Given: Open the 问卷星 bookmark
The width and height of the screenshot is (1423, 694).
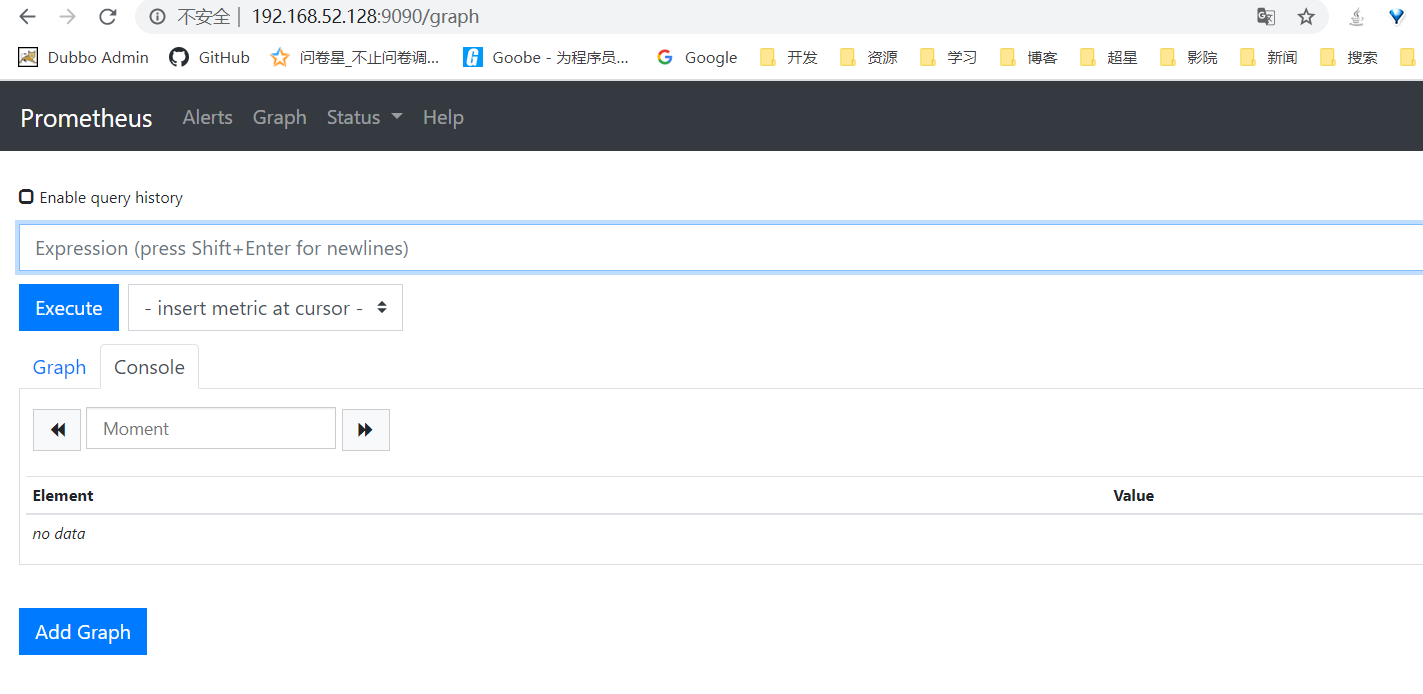Looking at the screenshot, I should [x=355, y=57].
